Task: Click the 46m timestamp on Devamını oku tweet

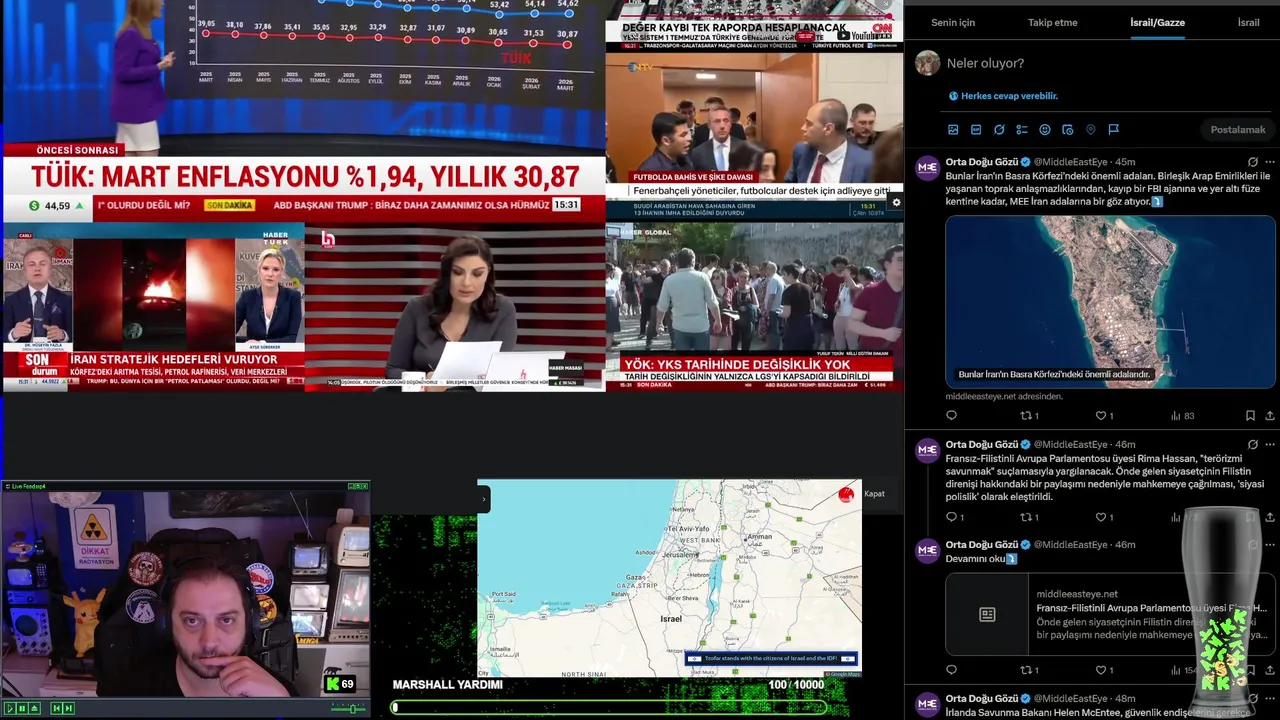Action: 1125,545
